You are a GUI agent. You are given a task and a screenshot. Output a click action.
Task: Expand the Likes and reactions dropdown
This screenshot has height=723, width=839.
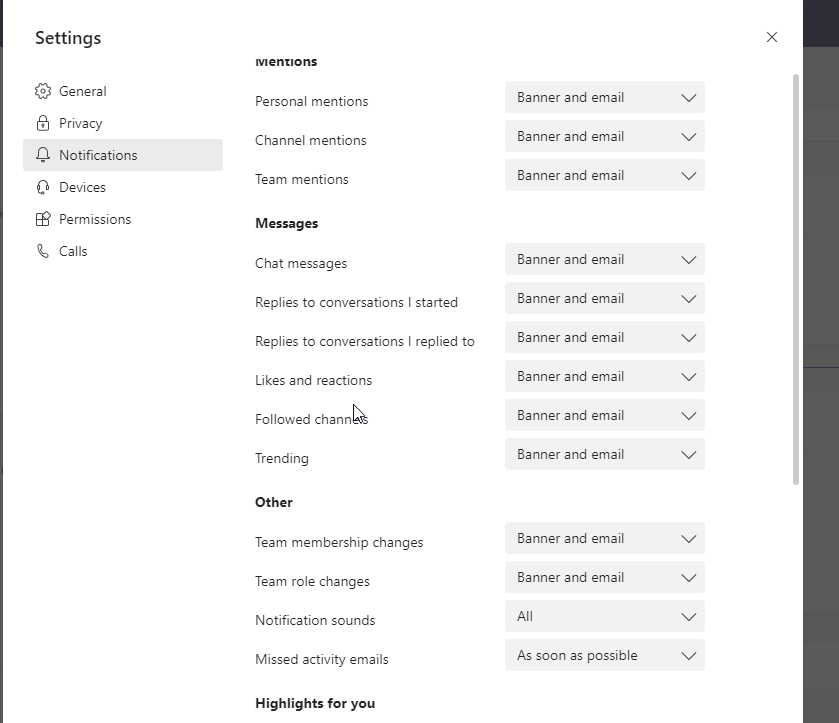pos(604,377)
